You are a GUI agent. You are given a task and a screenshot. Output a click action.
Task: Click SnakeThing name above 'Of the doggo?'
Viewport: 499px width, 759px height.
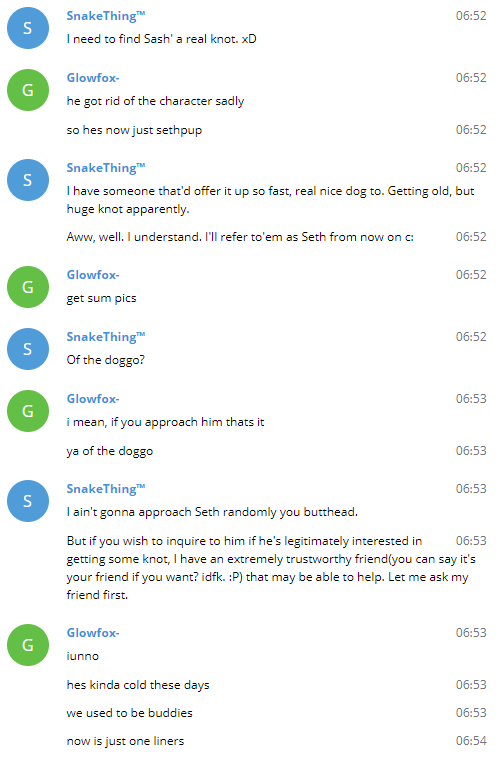(106, 337)
